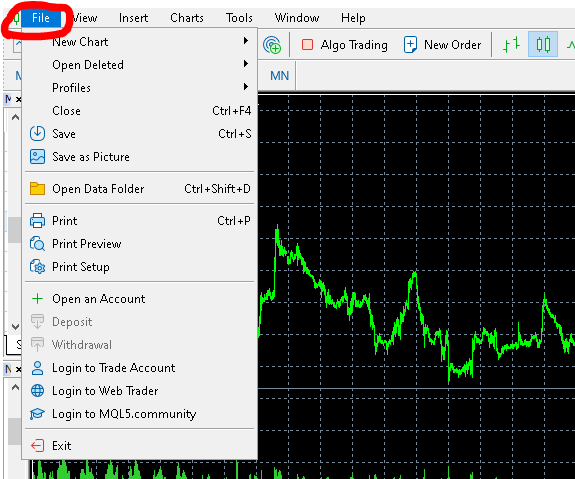Screen dimensions: 575x479
Task: Open the Window menu
Action: click(x=297, y=18)
